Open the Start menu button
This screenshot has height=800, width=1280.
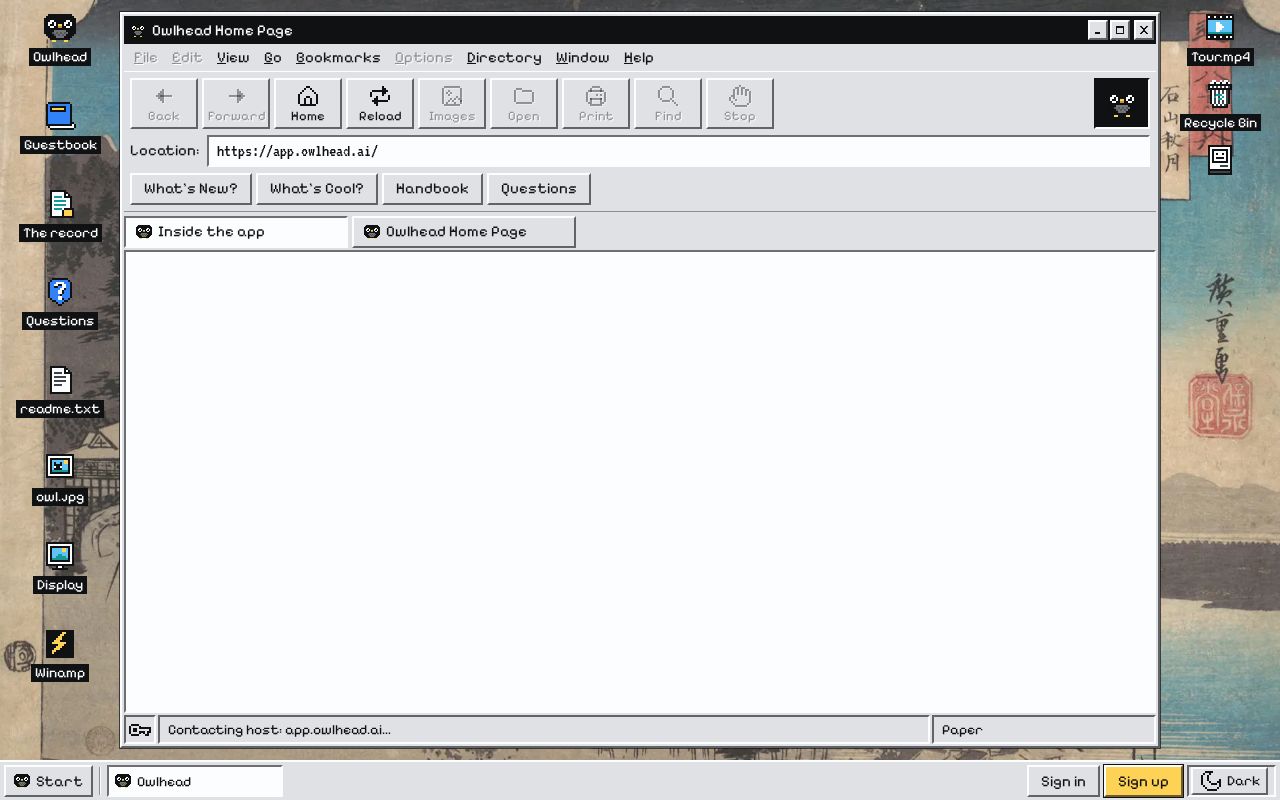pyautogui.click(x=48, y=781)
